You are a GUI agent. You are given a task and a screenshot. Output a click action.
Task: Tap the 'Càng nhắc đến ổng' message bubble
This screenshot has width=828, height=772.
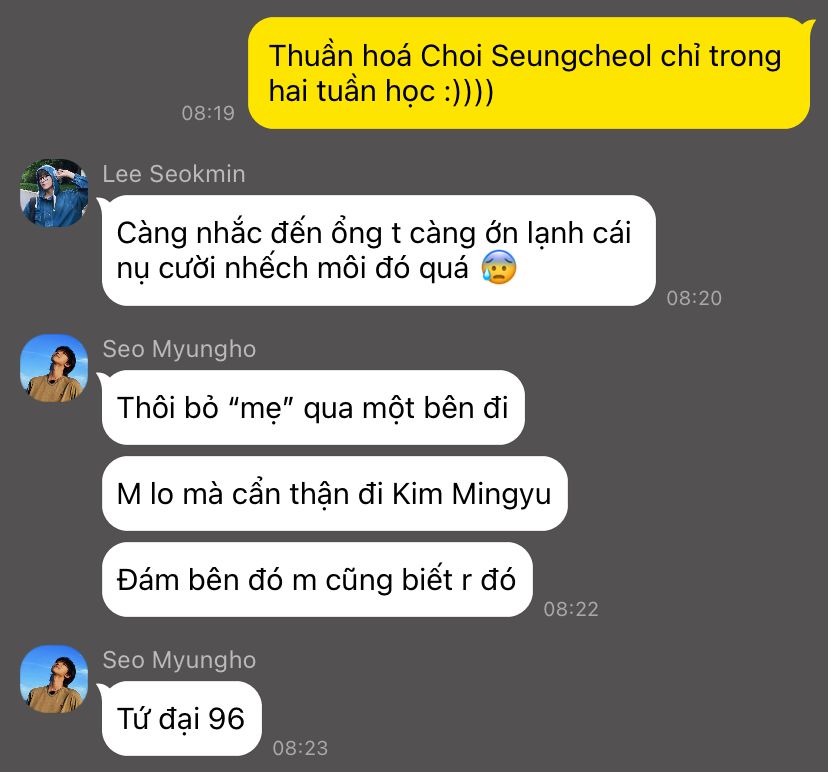pos(379,250)
